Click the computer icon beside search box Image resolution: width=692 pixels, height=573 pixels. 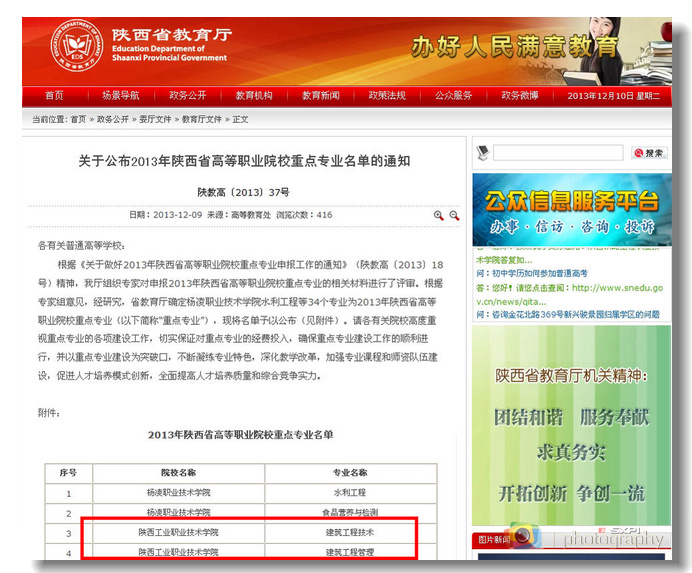(x=482, y=152)
